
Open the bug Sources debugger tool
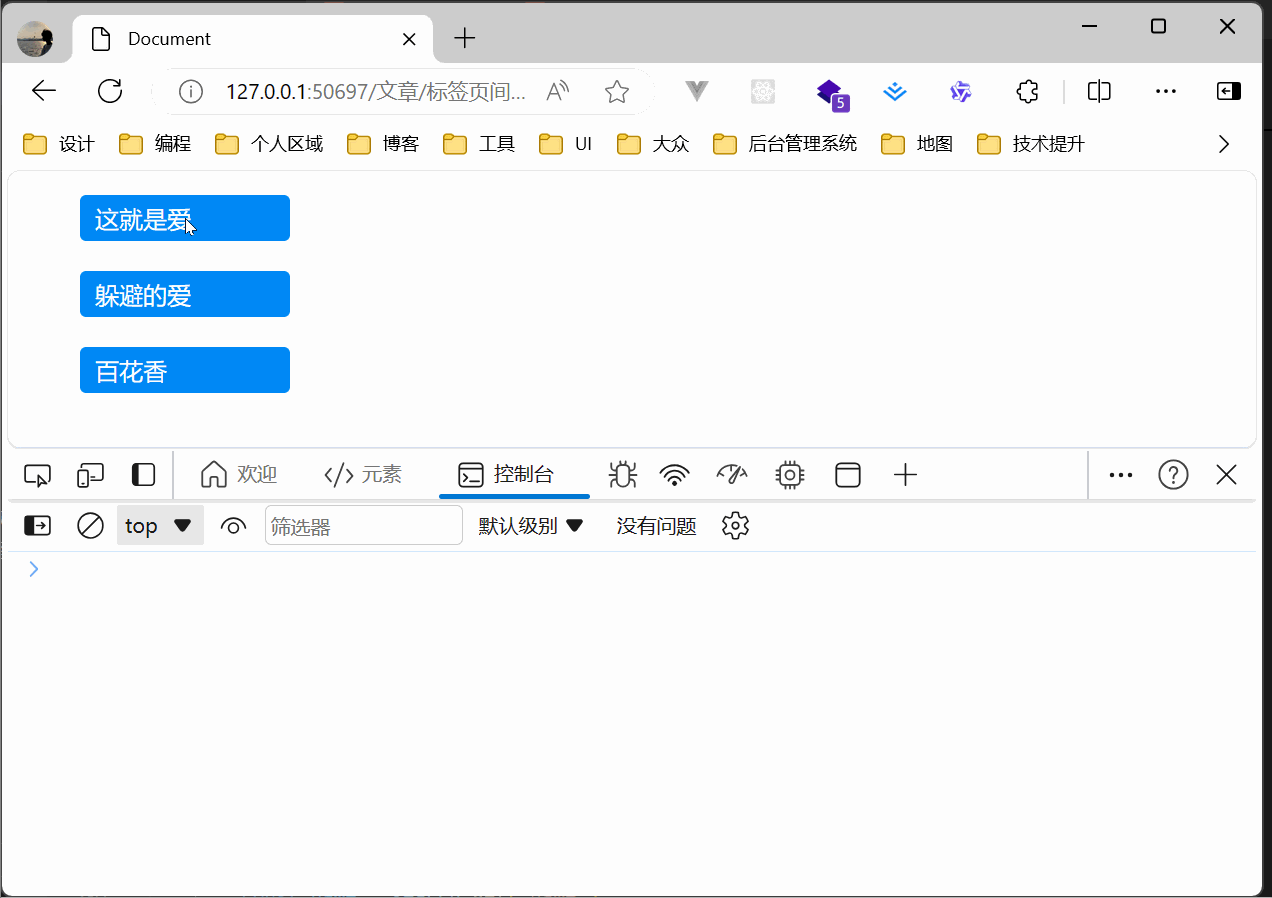(622, 475)
